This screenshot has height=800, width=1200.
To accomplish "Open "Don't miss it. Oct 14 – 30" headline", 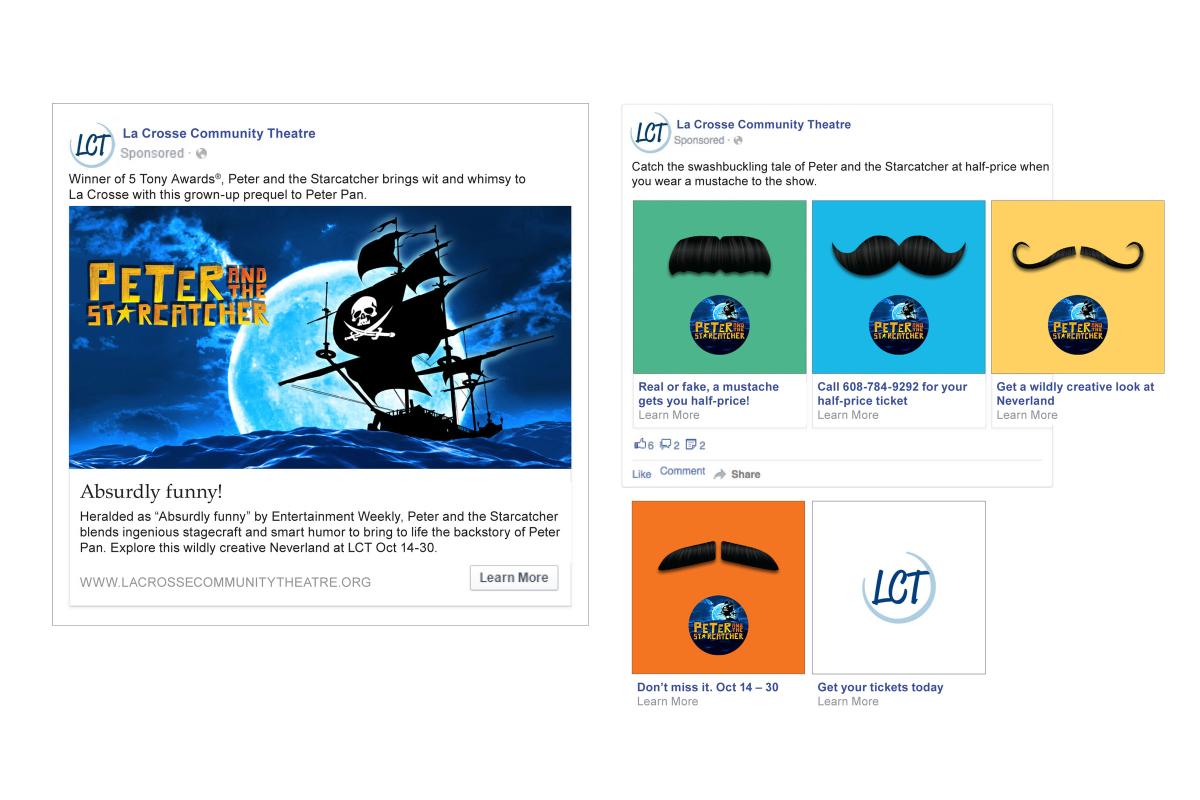I will (x=708, y=688).
